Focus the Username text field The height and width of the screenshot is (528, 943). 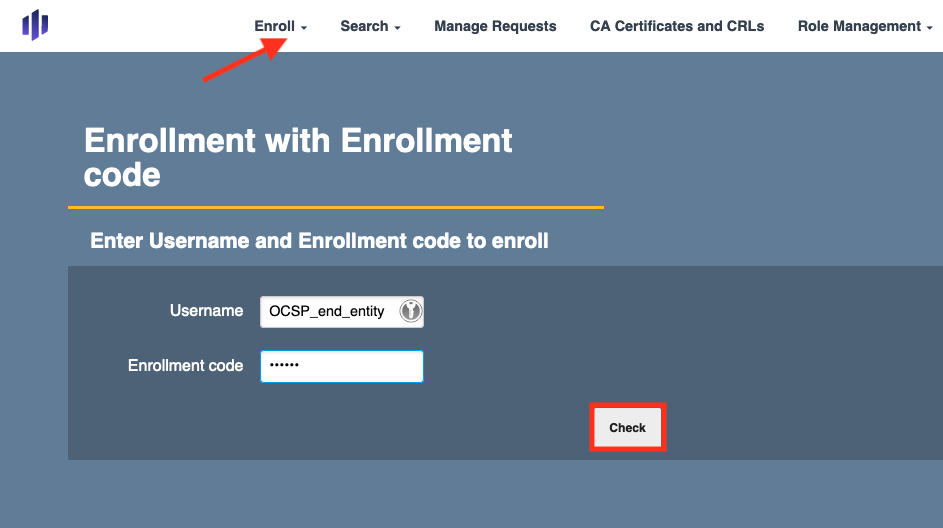(330, 311)
